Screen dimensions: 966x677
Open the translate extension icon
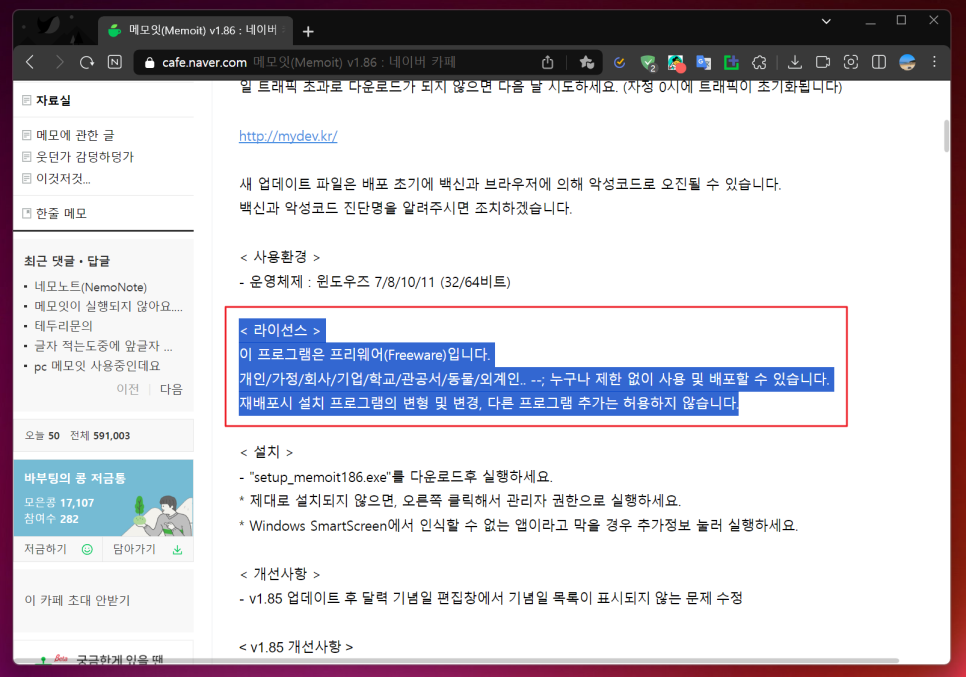703,62
